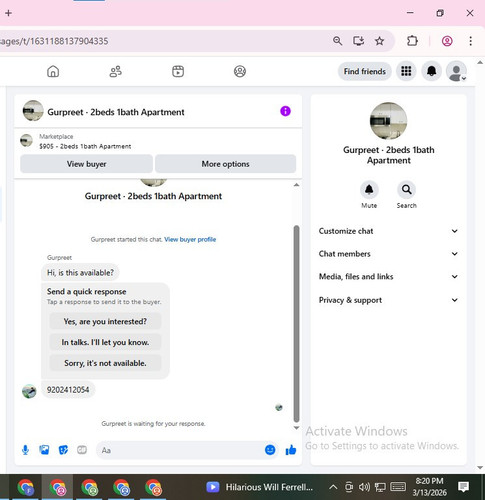
Task: Expand Privacy & support section
Action: click(x=388, y=300)
